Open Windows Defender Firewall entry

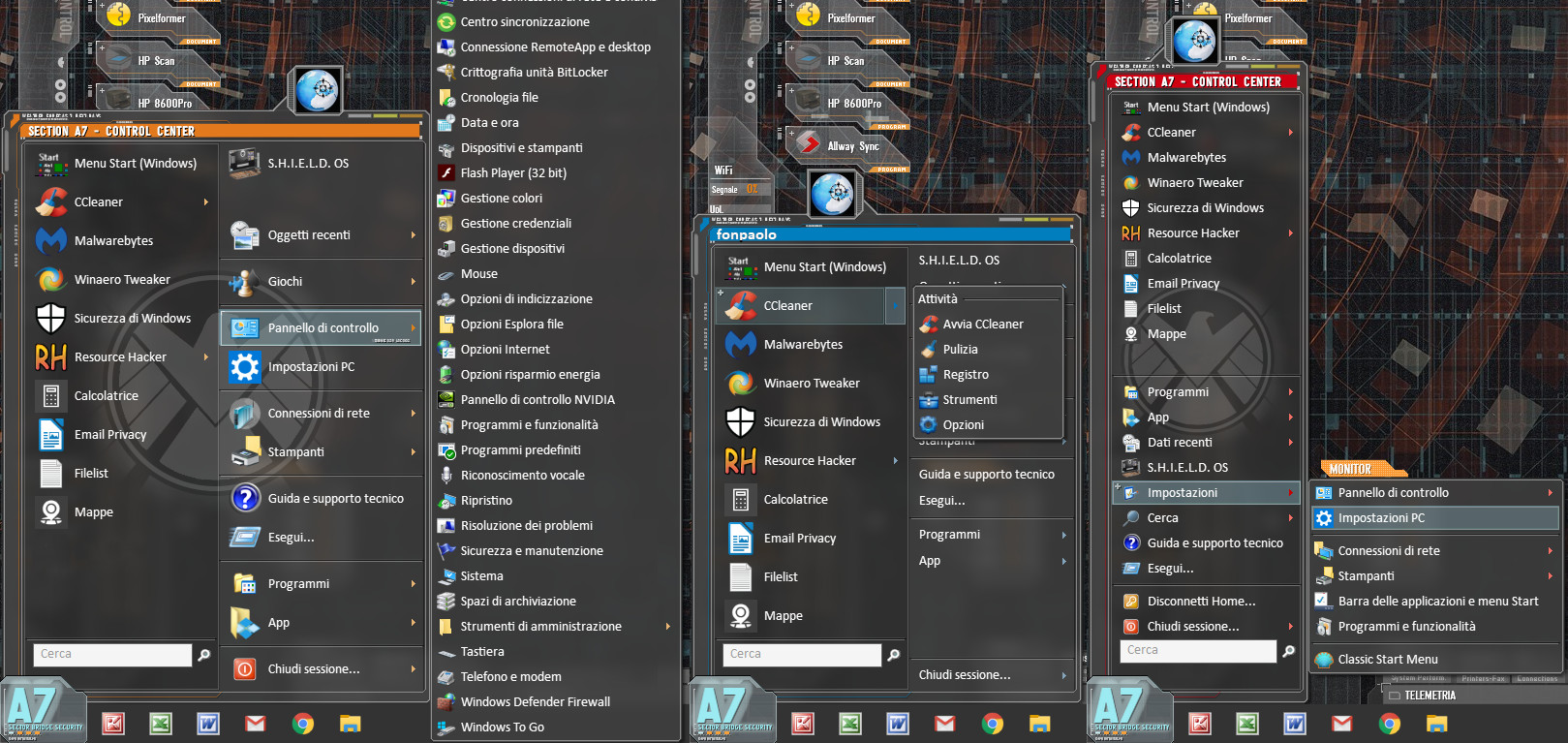click(x=535, y=702)
